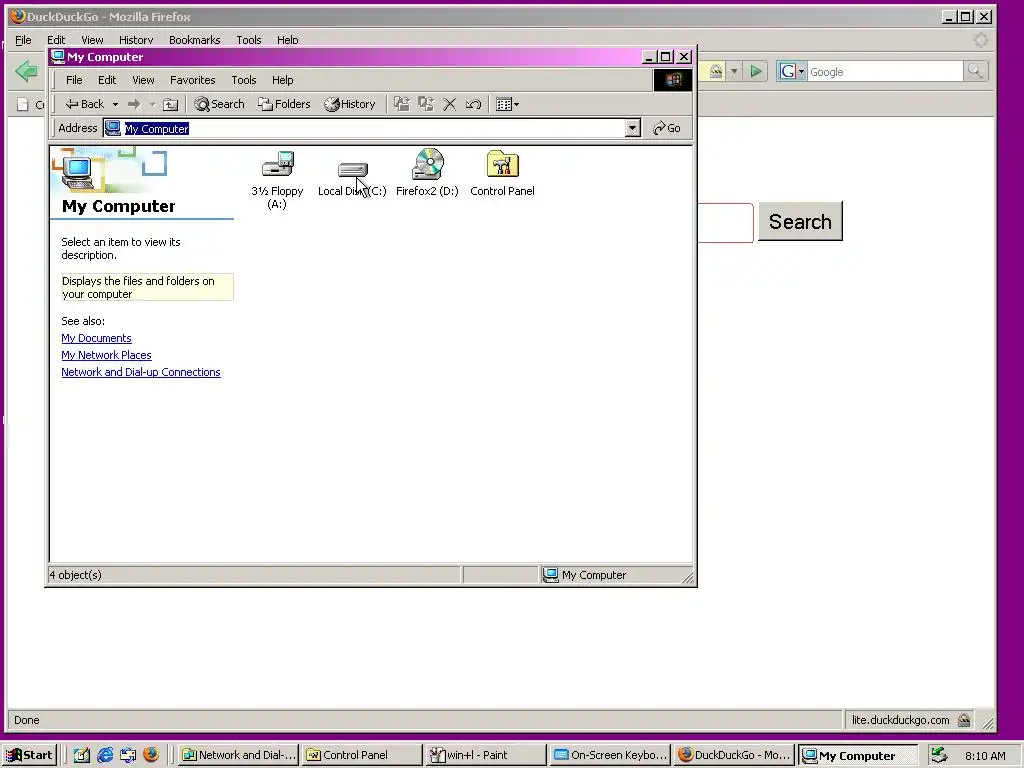Viewport: 1024px width, 768px height.
Task: Expand the Address bar dropdown arrow
Action: pyautogui.click(x=632, y=129)
